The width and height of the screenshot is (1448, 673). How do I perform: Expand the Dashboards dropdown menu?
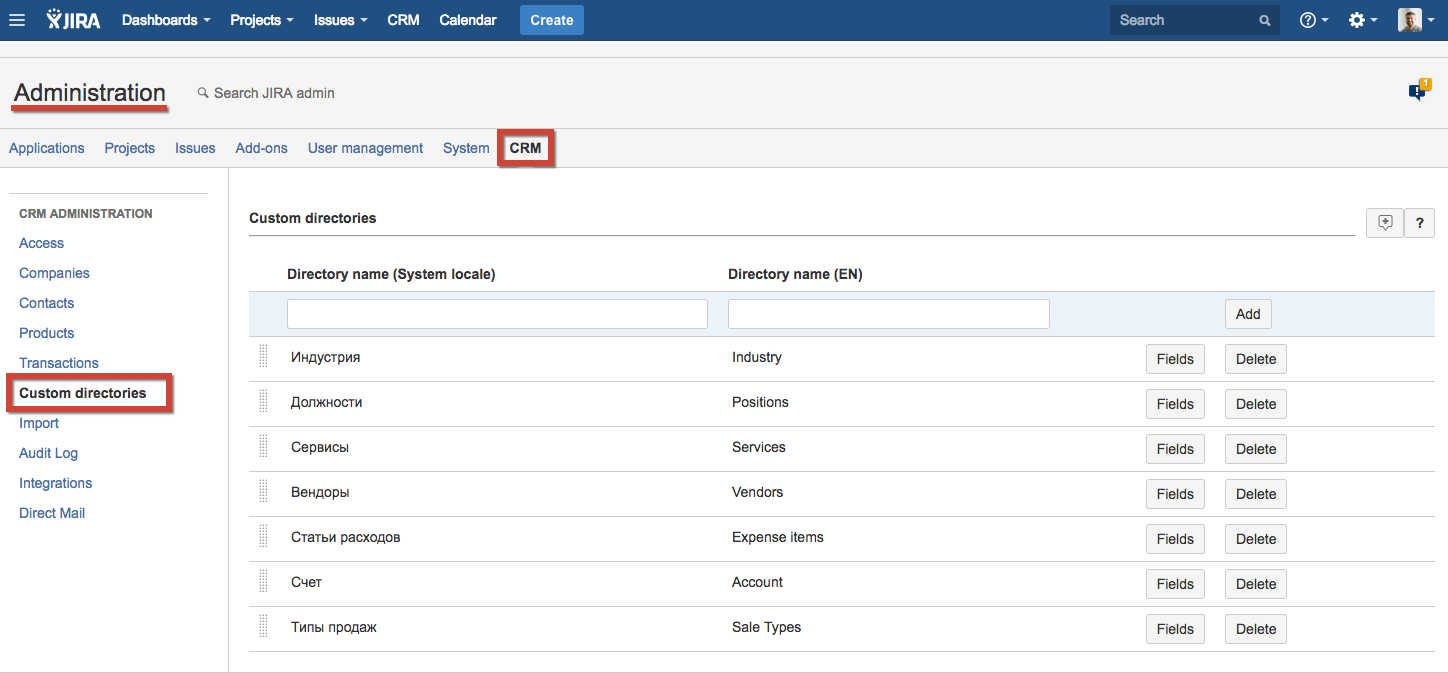click(x=166, y=20)
